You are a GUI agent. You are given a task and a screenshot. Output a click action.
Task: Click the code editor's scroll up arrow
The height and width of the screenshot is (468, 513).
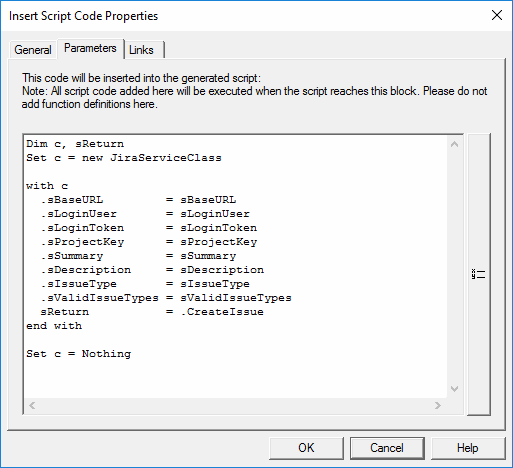point(454,144)
